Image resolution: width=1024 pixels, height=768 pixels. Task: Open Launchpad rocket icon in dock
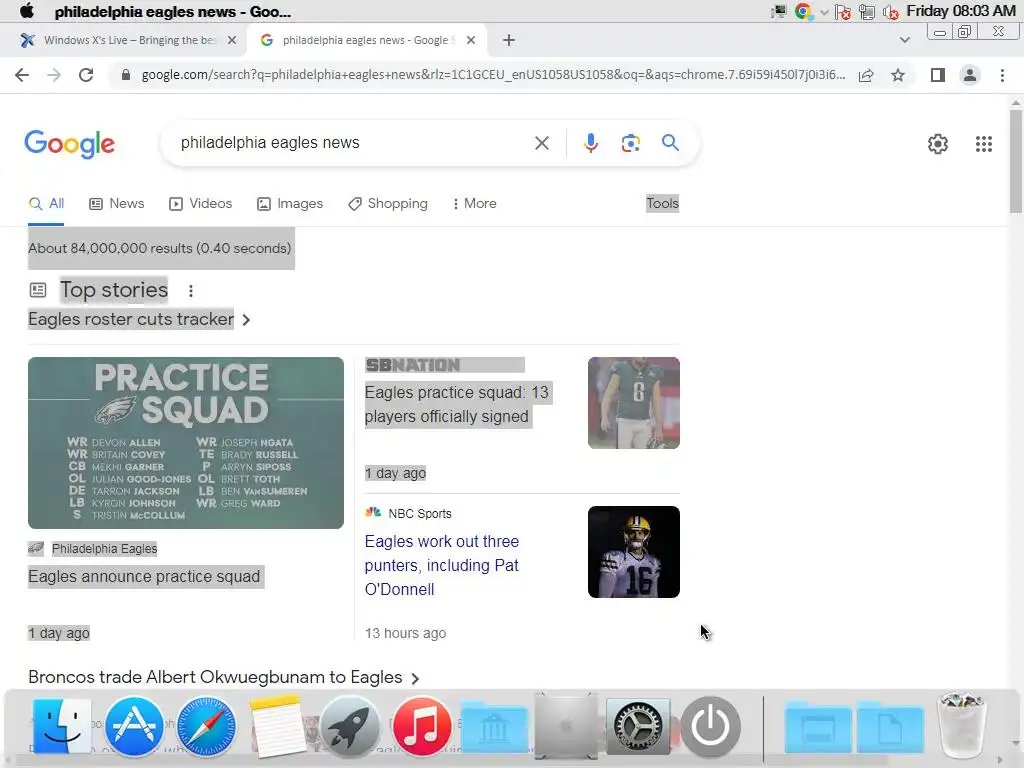click(x=350, y=726)
